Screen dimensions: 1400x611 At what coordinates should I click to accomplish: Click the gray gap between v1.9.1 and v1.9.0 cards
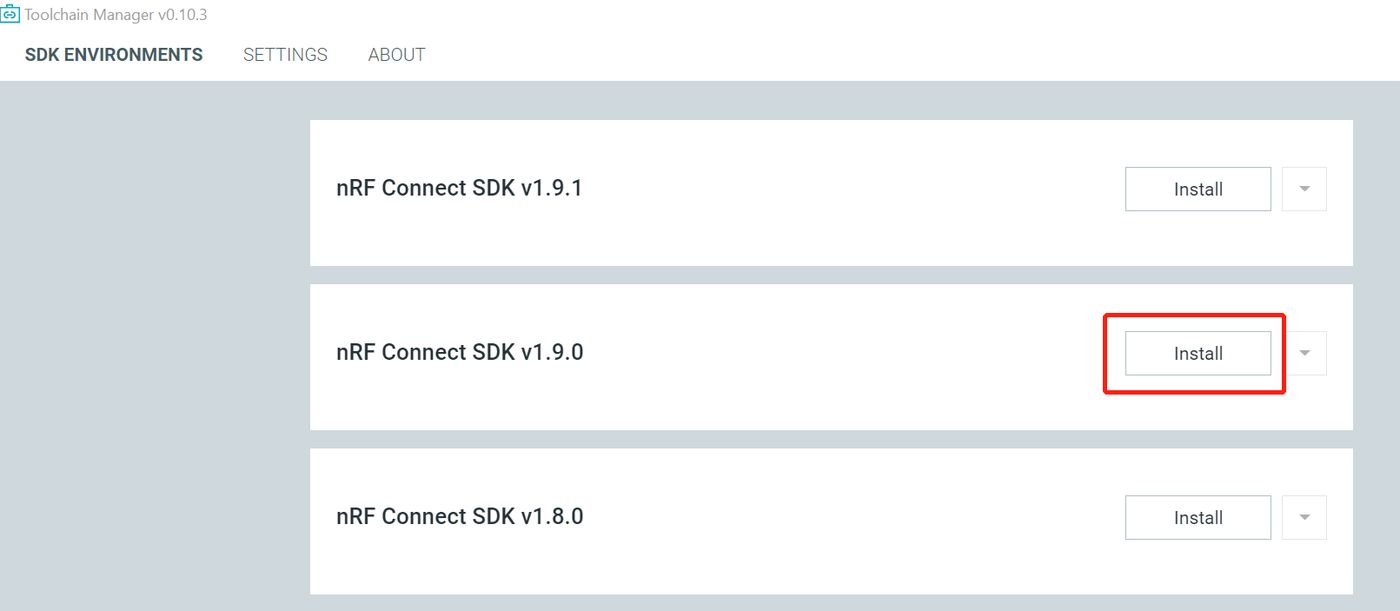[831, 275]
